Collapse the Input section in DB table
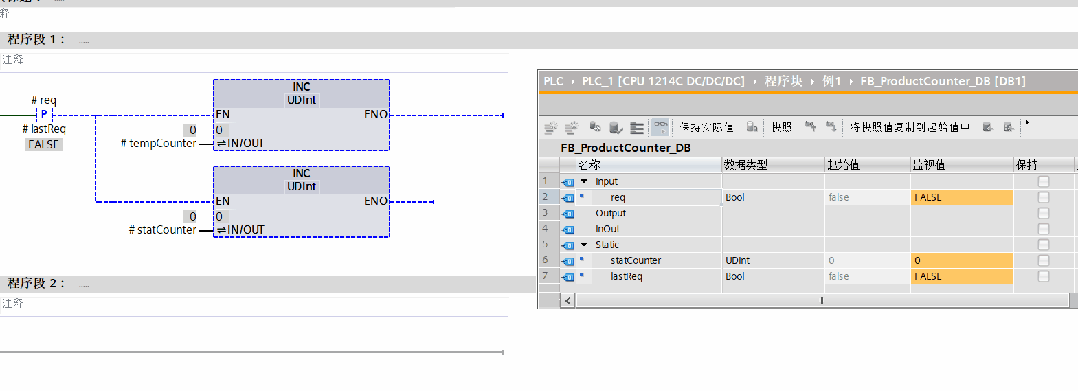 pos(584,181)
